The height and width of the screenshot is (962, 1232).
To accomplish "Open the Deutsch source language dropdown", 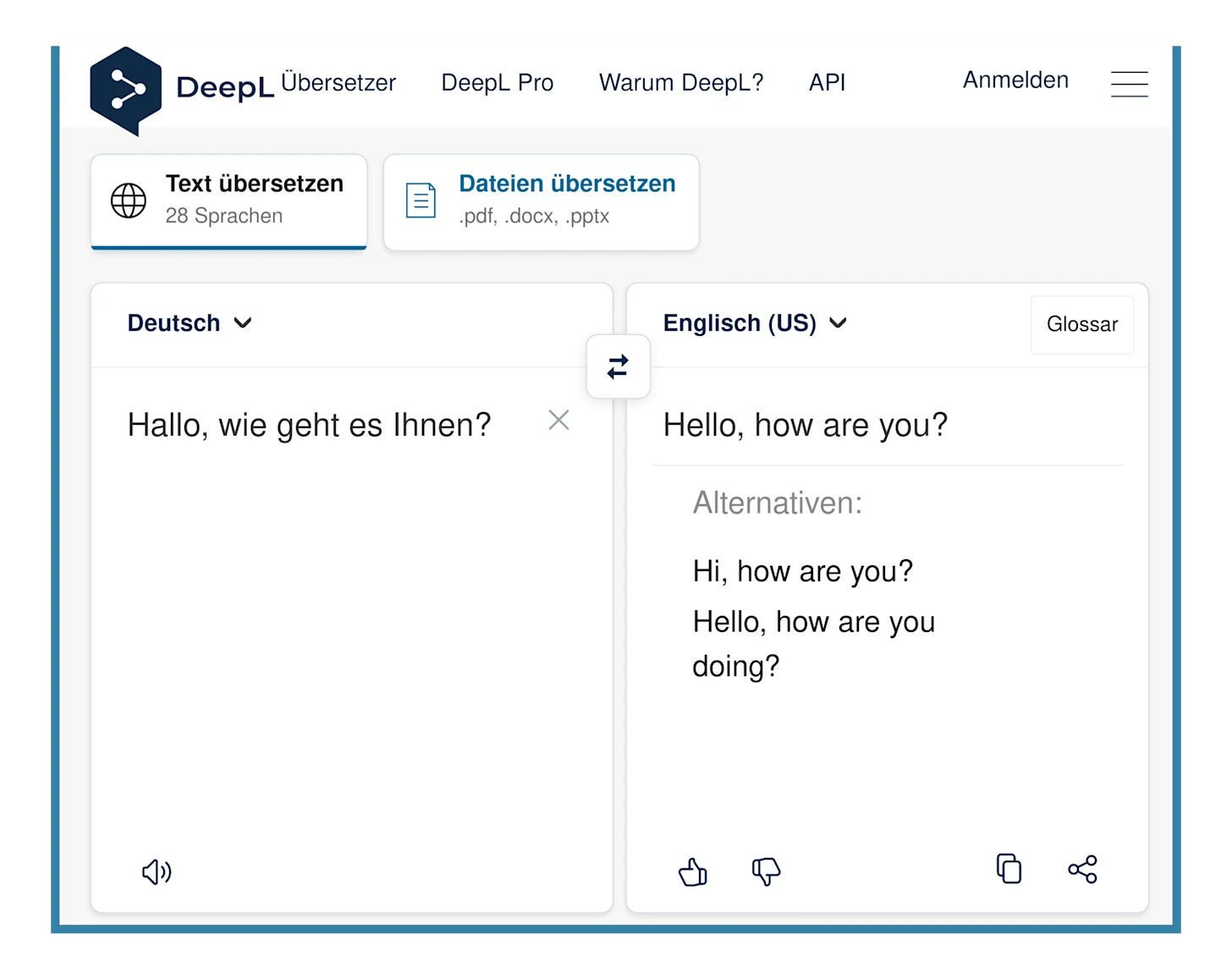I will click(x=190, y=323).
